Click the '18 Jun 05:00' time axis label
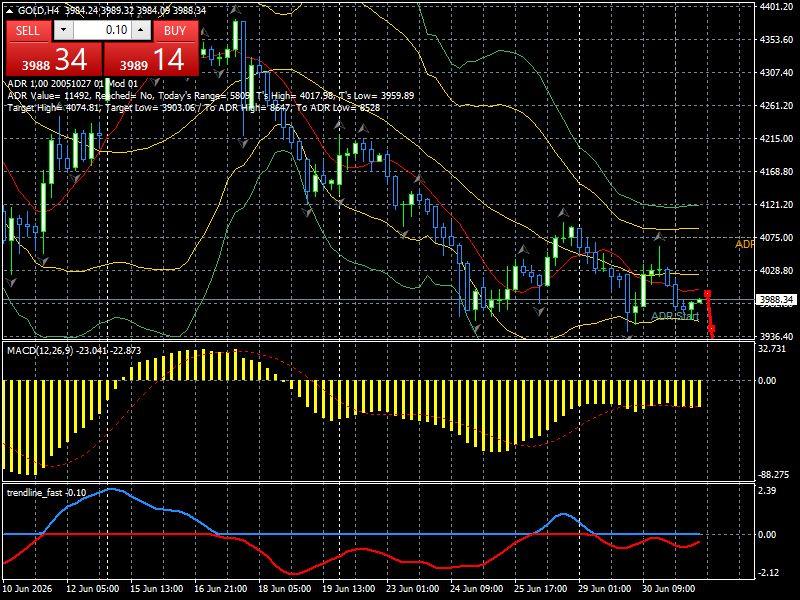 285,589
